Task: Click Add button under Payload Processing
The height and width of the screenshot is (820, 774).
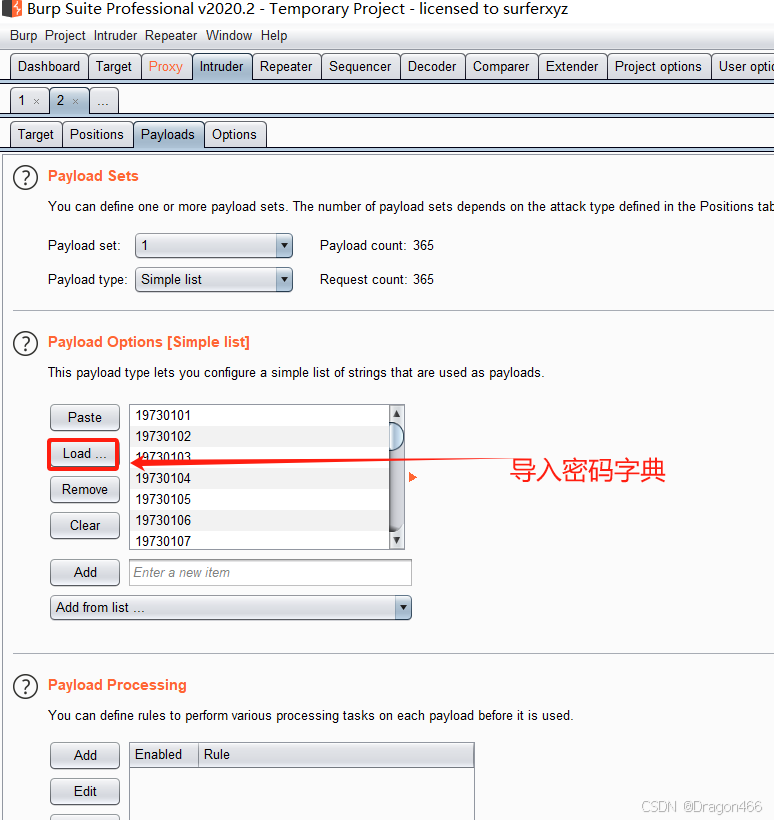Action: [85, 756]
